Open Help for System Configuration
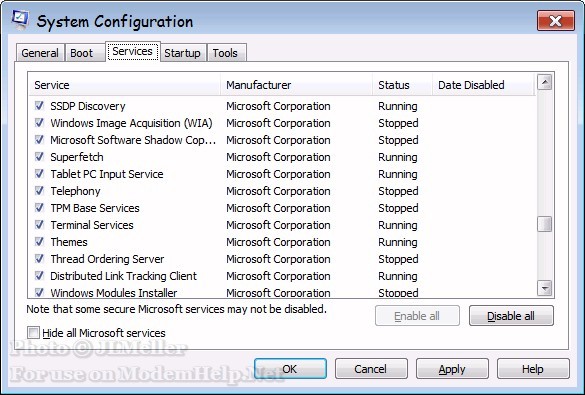585x395 pixels. tap(533, 369)
